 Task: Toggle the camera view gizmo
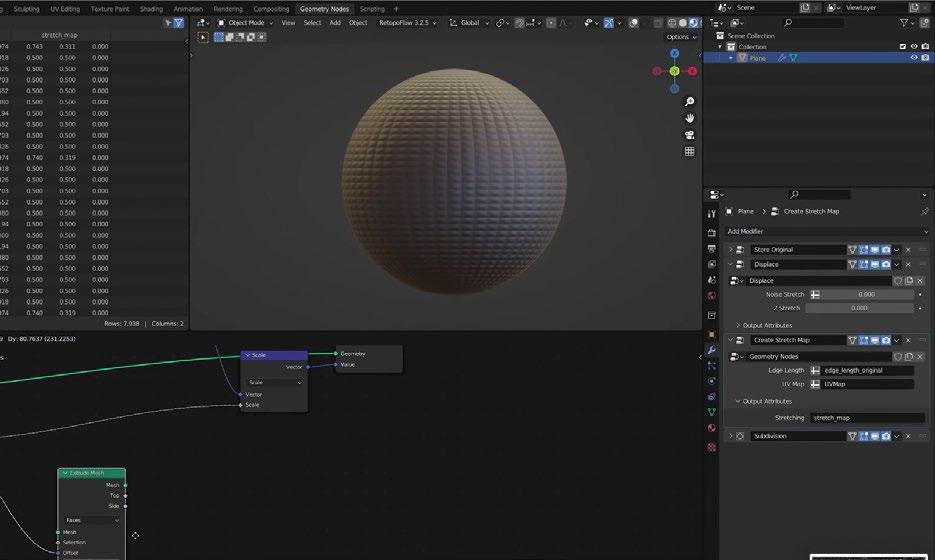[689, 135]
